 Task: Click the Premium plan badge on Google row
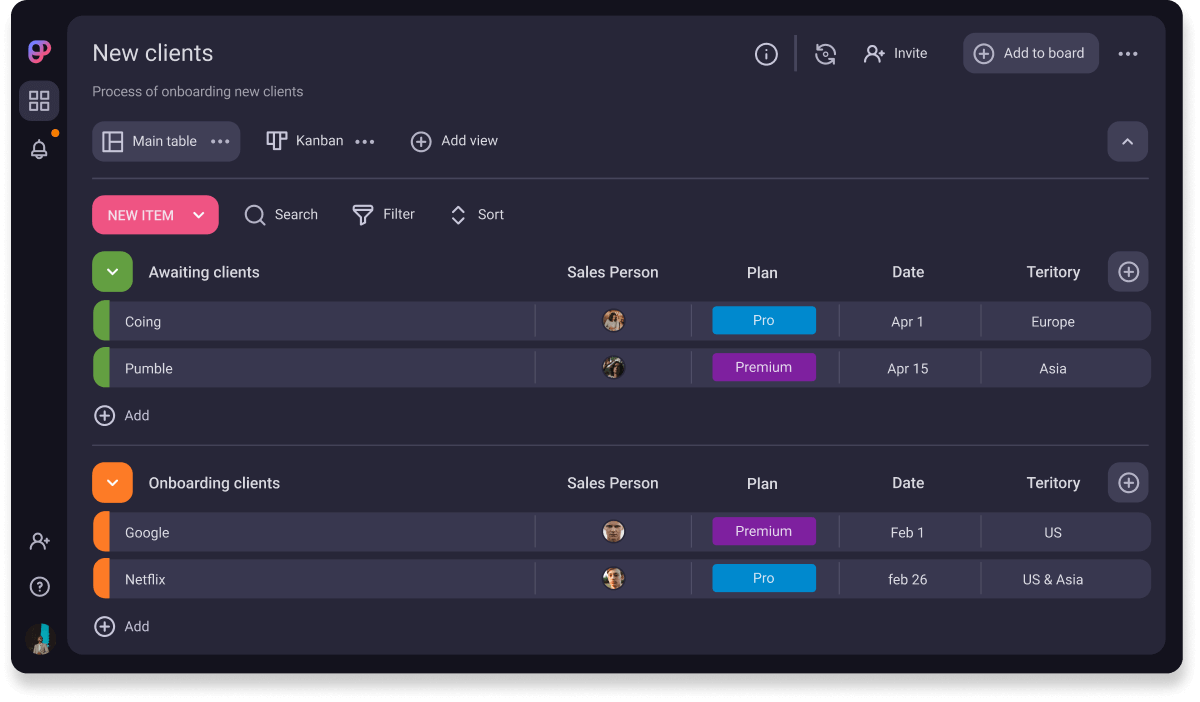coord(763,531)
